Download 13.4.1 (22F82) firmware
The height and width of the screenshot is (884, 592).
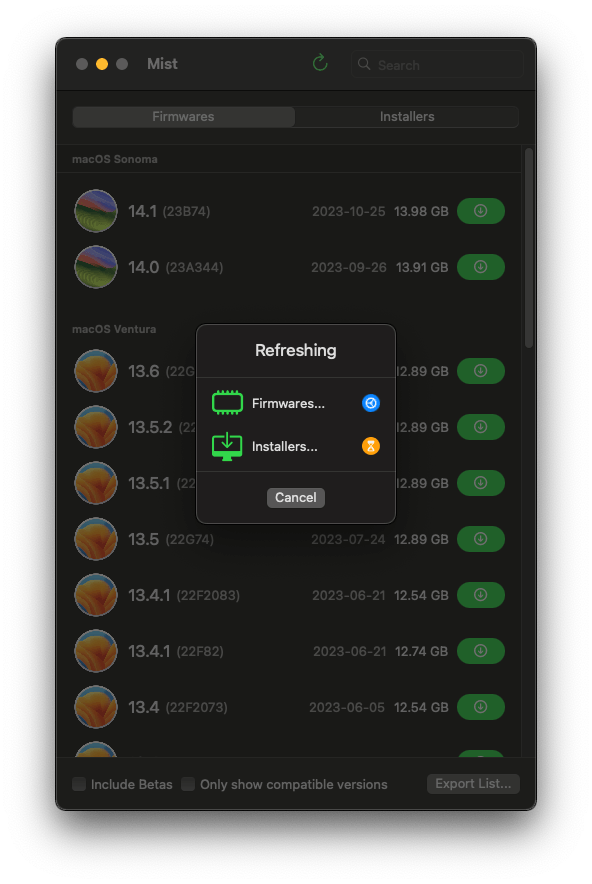[480, 651]
